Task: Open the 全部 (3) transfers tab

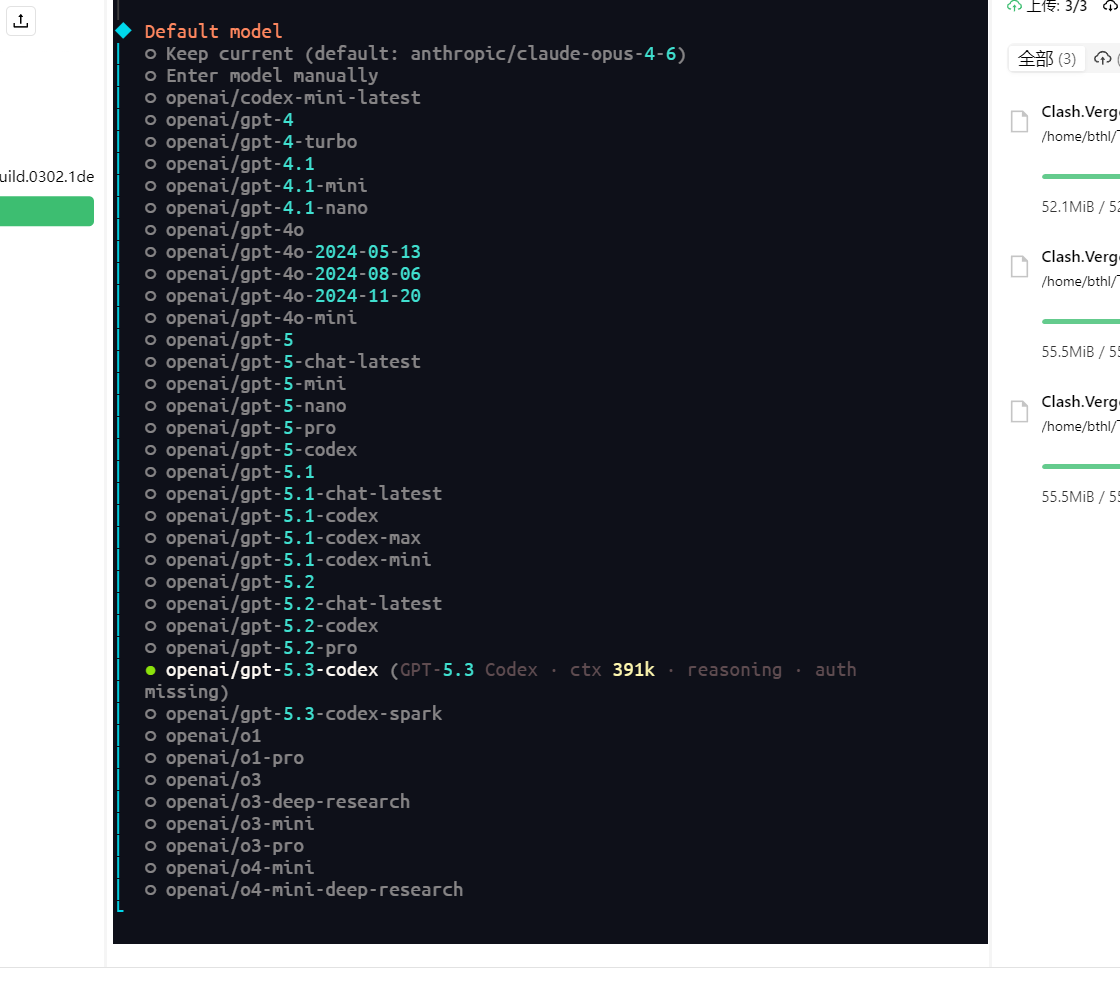Action: (1046, 59)
